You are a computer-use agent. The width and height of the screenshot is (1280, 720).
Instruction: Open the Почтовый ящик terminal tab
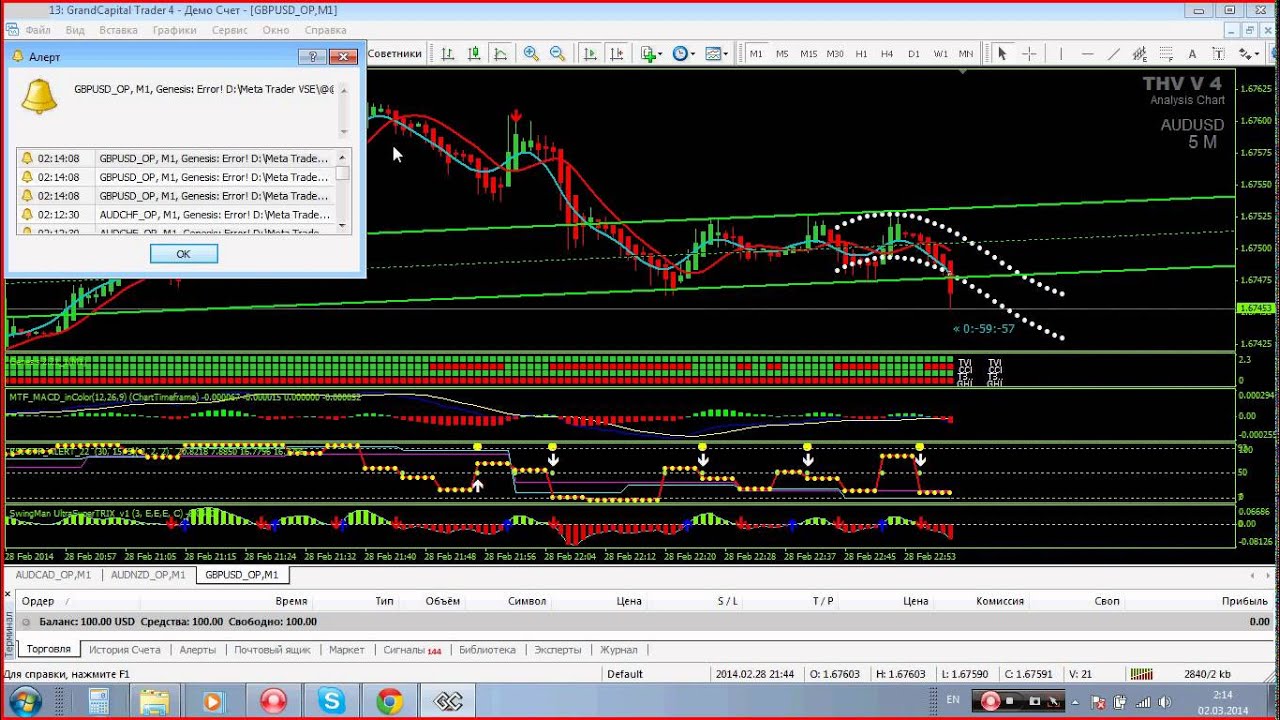point(272,650)
